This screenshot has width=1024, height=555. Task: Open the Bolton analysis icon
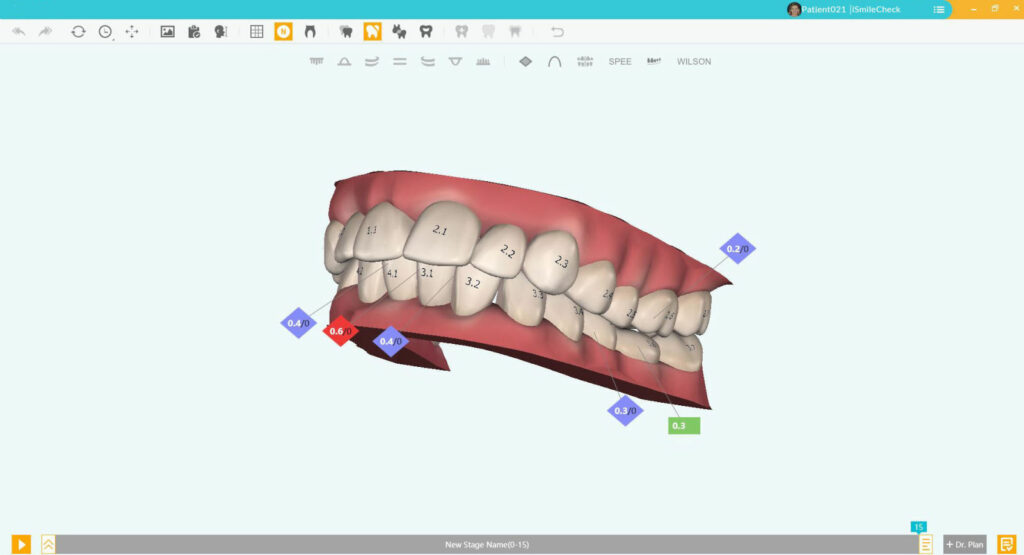(x=654, y=61)
